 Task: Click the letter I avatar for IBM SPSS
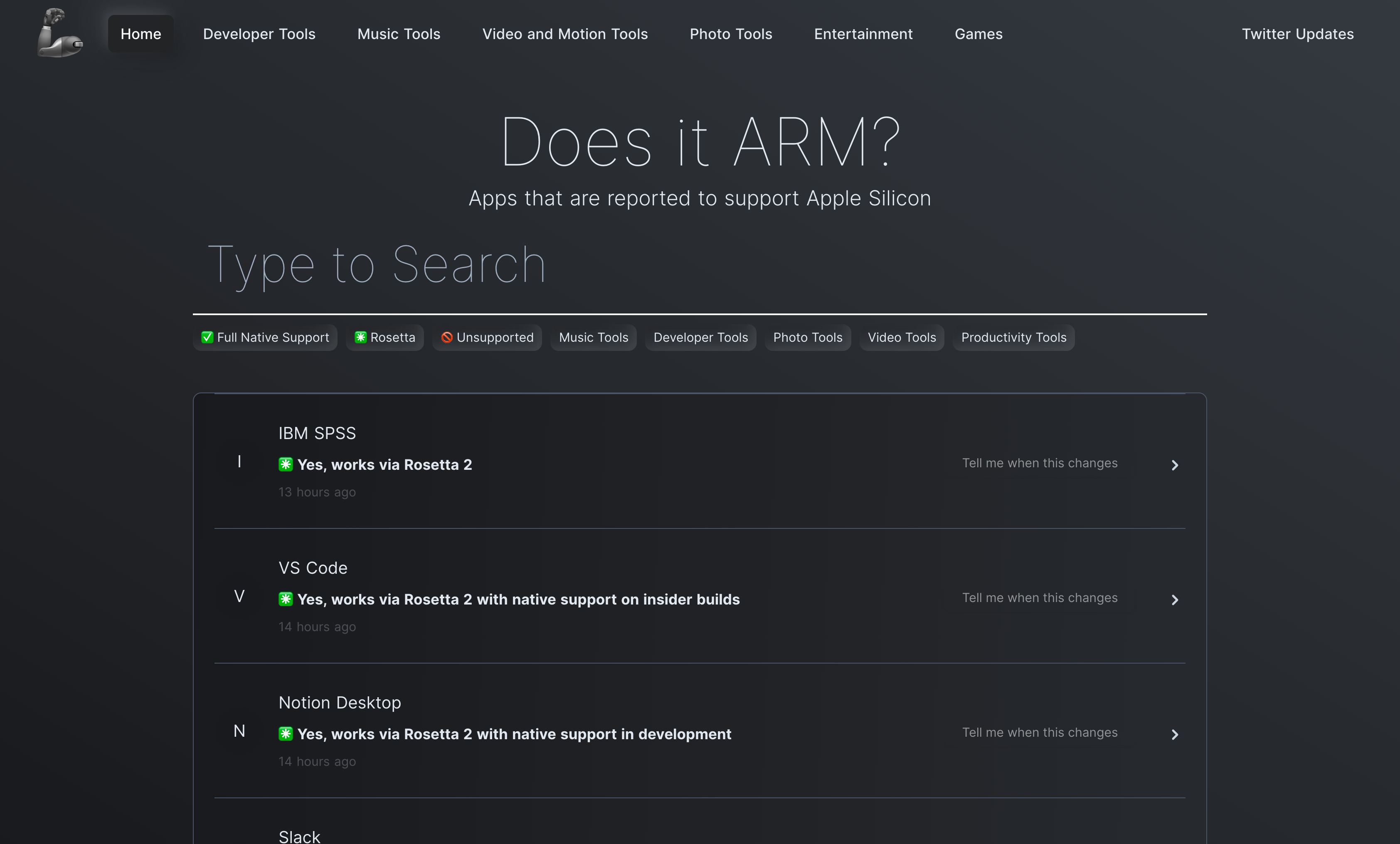point(239,461)
